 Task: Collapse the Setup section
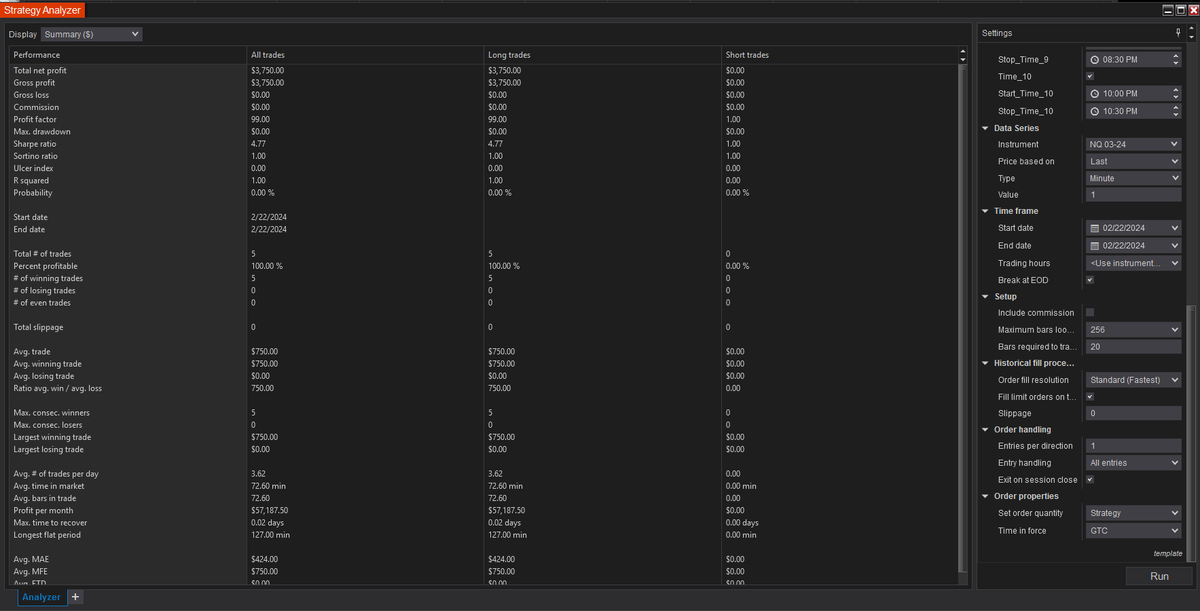coord(985,296)
